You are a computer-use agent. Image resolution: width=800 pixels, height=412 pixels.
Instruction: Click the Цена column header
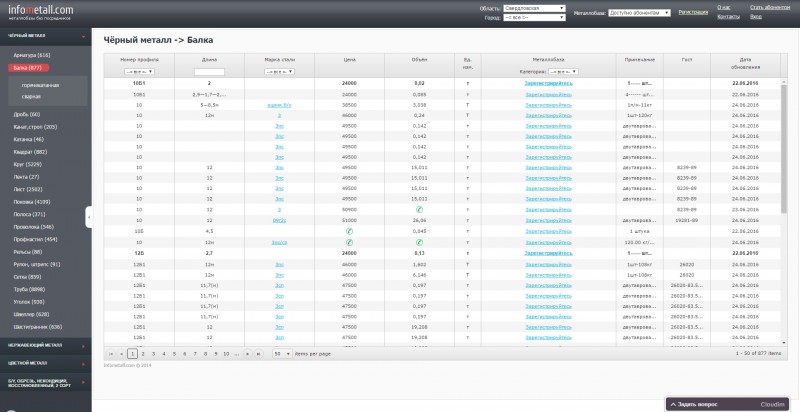pos(349,60)
